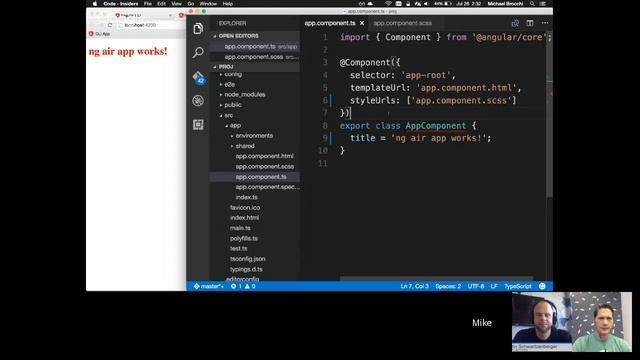
Task: Click the Apple menu icon
Action: (x=95, y=4)
